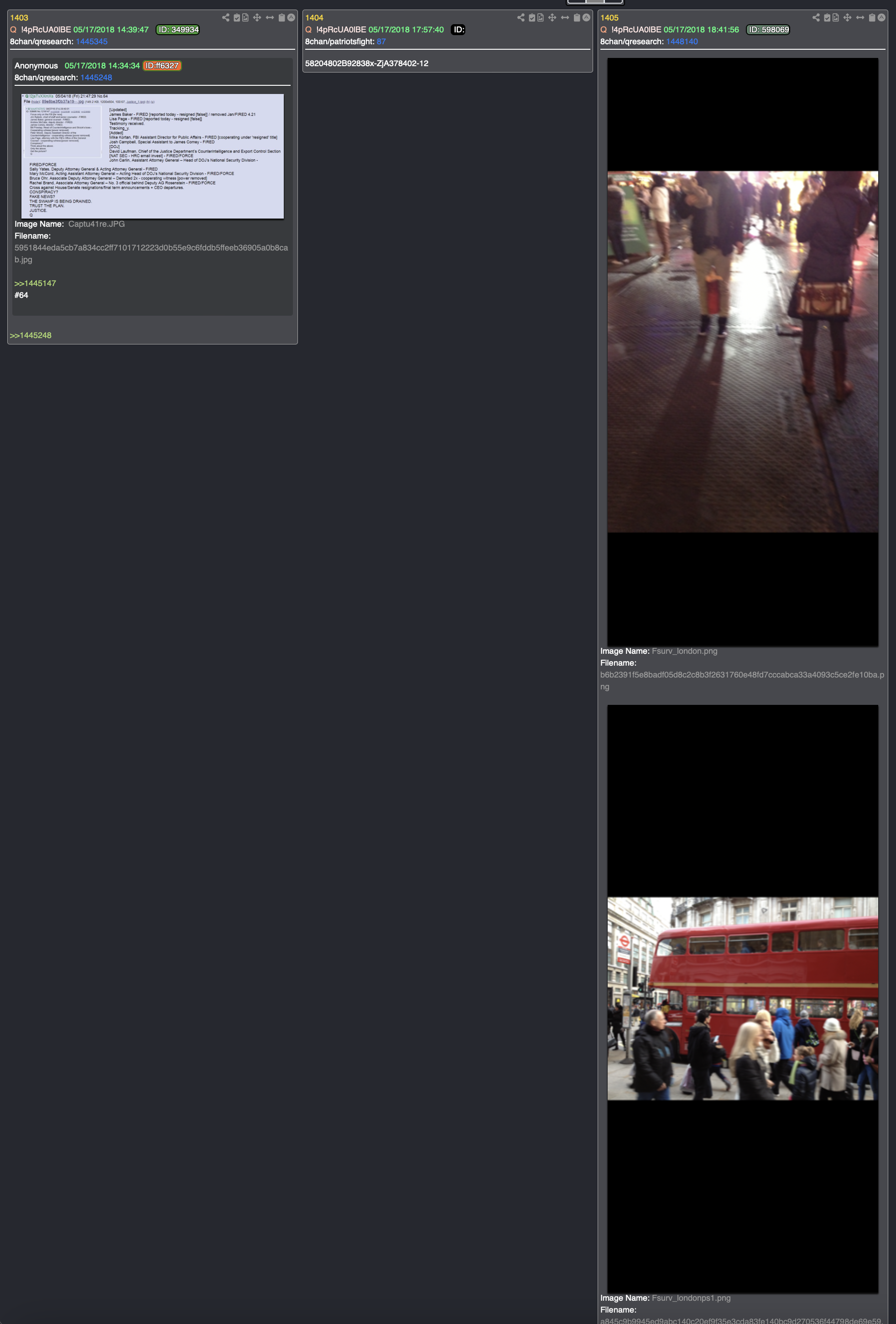The height and width of the screenshot is (1324, 896).
Task: Click the ID: 349934 badge
Action: point(178,30)
